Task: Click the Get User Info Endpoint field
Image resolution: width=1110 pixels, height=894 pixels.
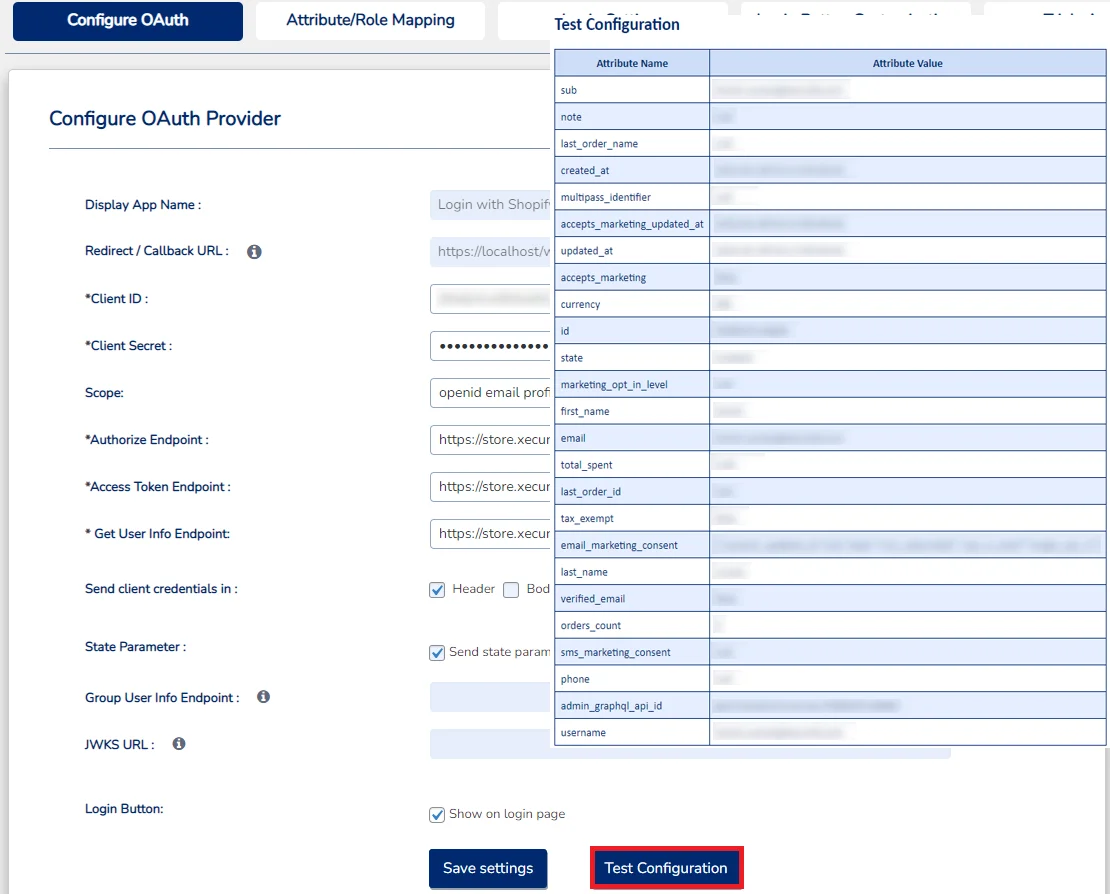Action: 490,533
